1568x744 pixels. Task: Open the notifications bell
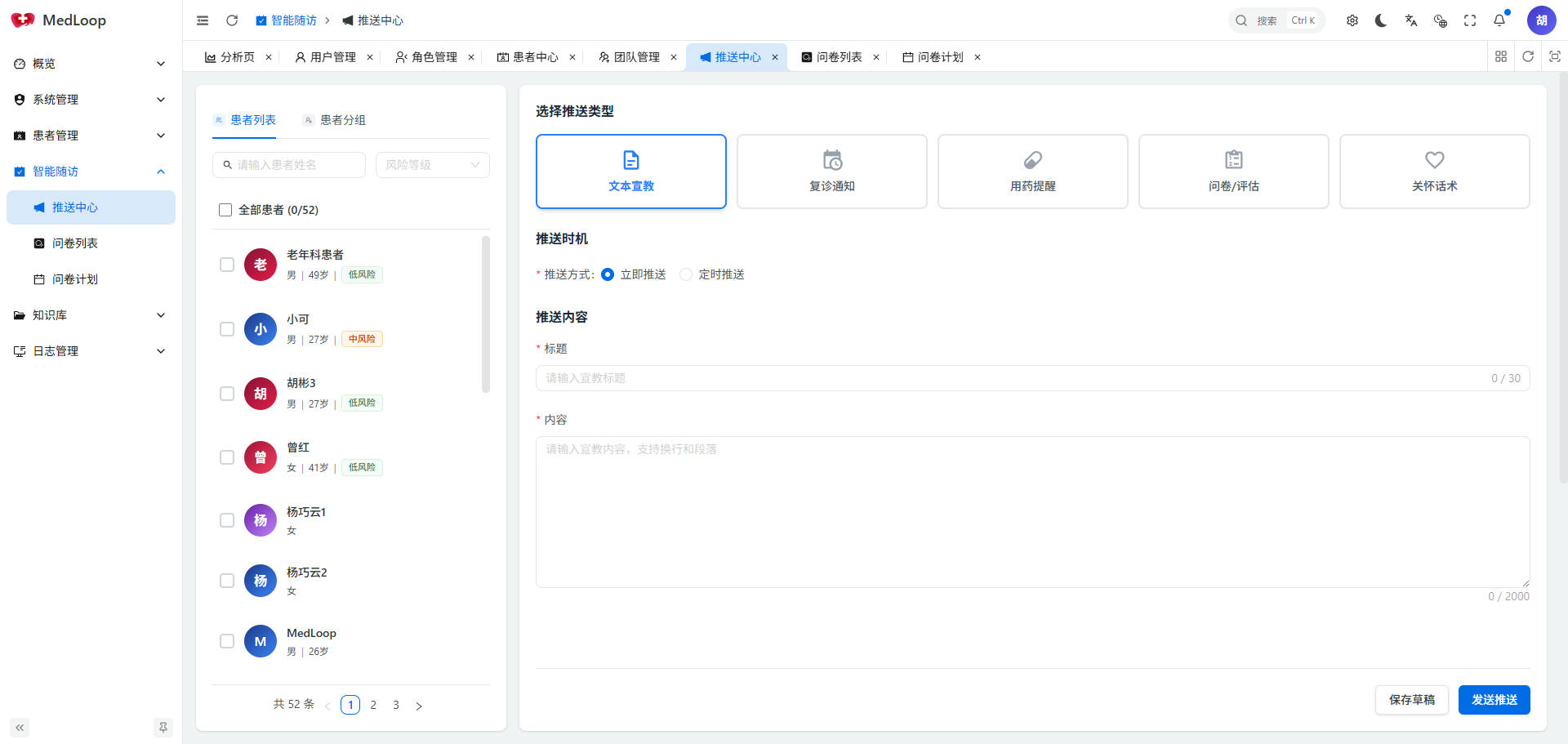(1499, 20)
